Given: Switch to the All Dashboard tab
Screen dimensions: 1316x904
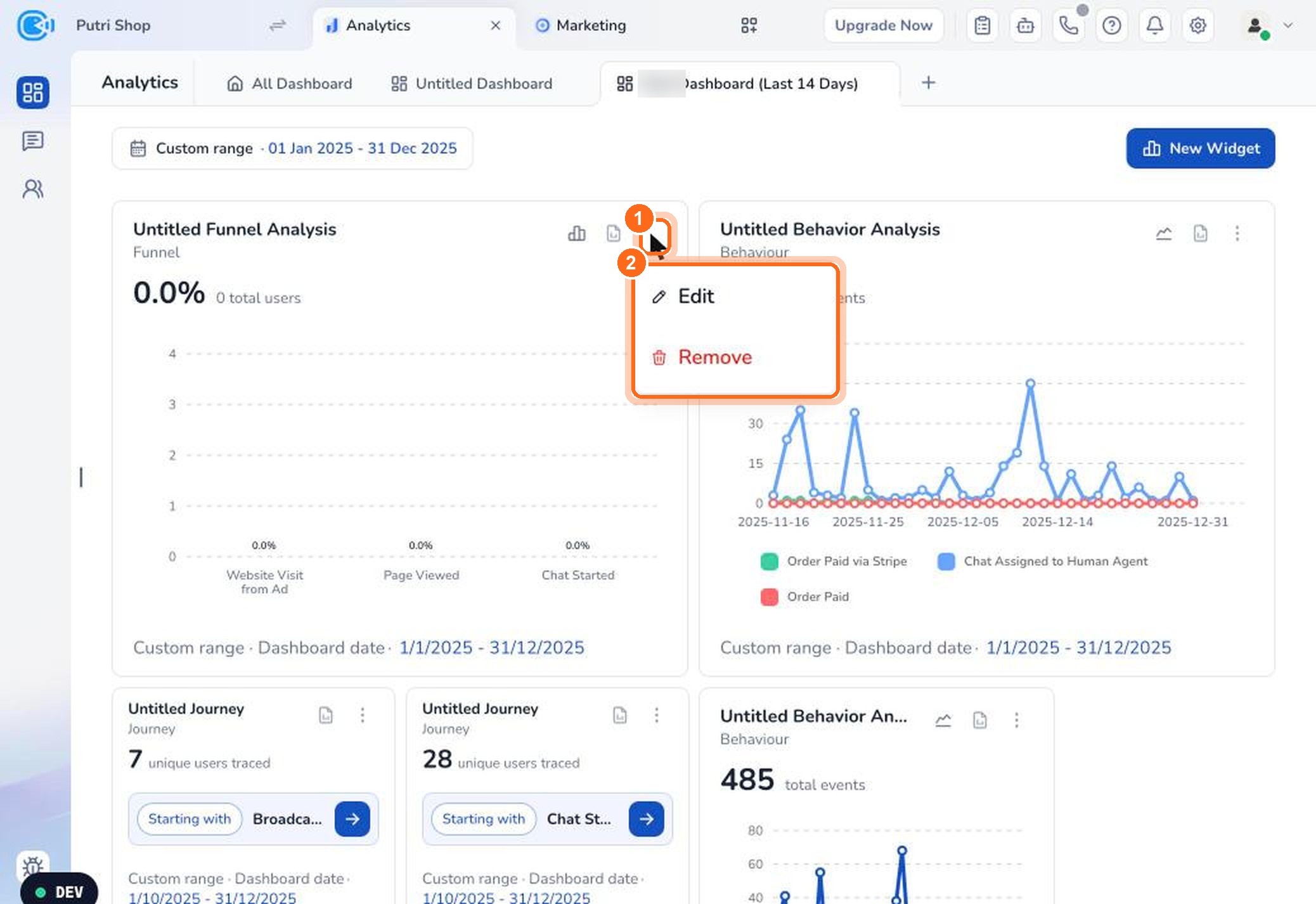Looking at the screenshot, I should [x=290, y=84].
